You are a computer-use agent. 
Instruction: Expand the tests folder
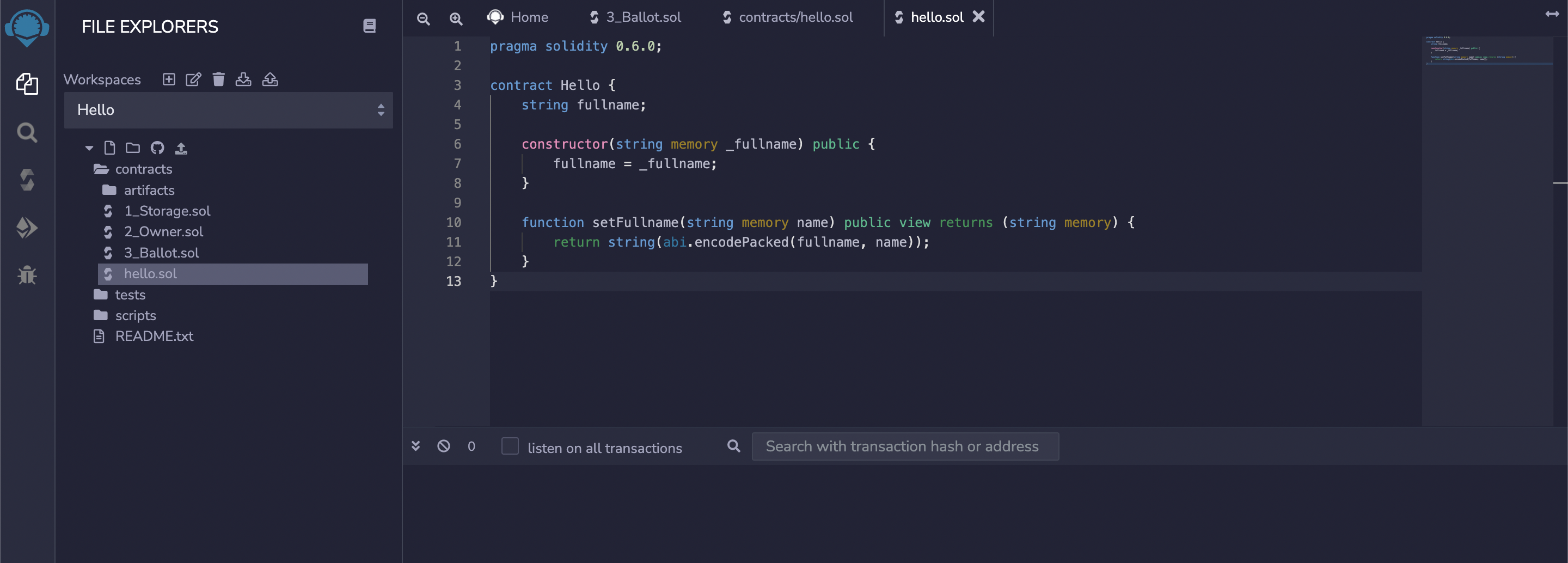click(x=130, y=295)
